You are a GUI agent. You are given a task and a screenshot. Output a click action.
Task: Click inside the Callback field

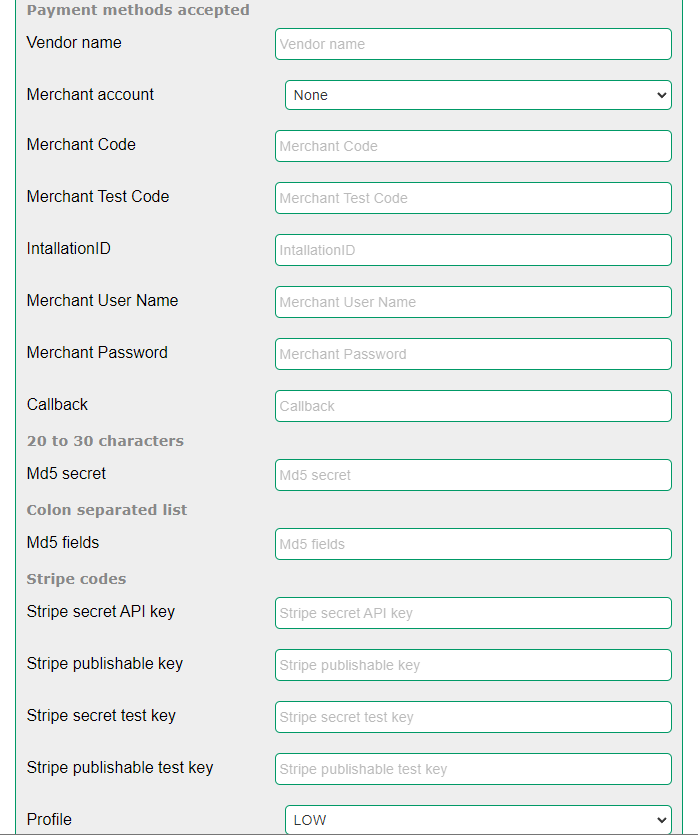click(x=472, y=406)
